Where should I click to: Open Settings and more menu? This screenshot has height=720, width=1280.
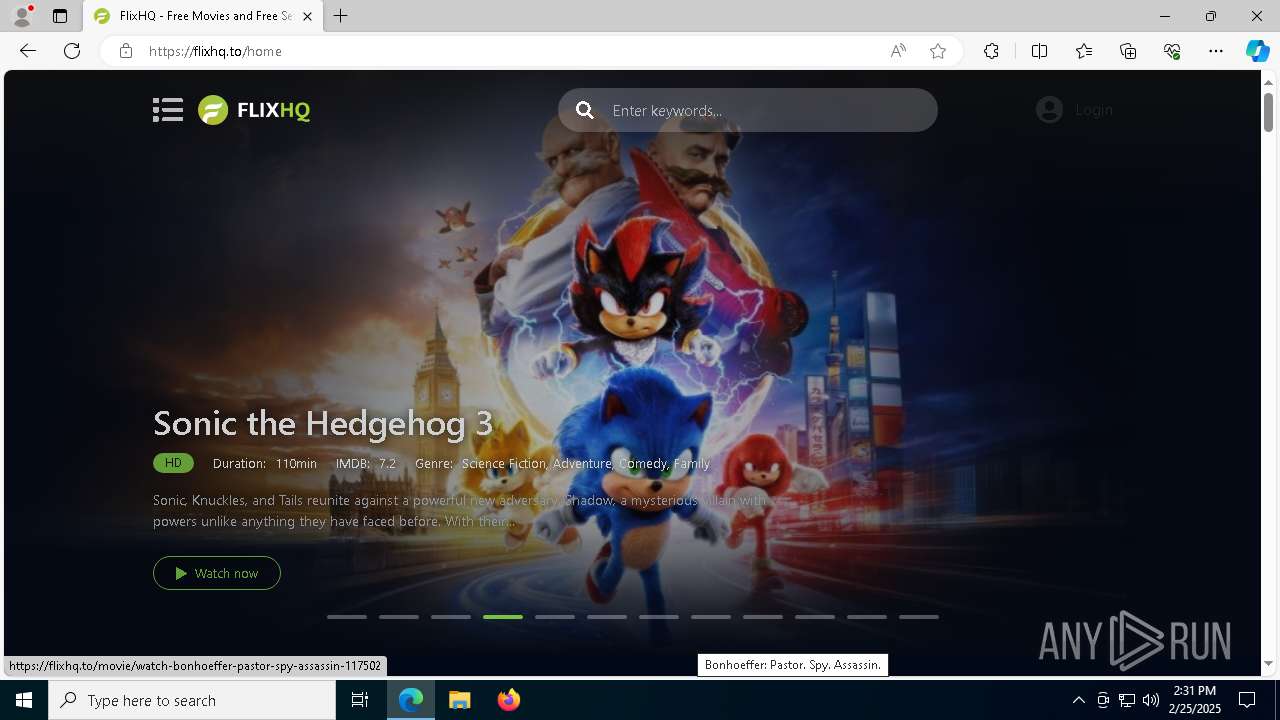point(1216,51)
